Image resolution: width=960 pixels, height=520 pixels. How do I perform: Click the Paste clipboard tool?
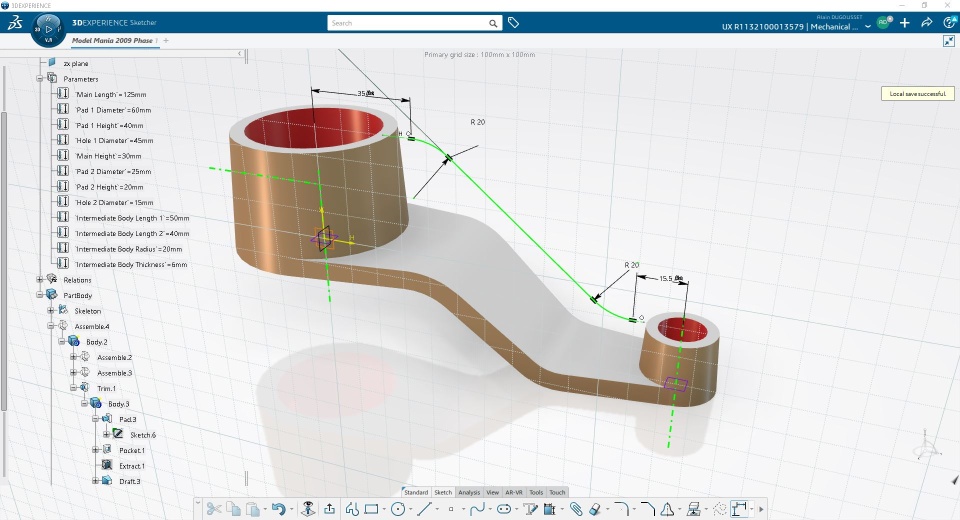click(253, 509)
